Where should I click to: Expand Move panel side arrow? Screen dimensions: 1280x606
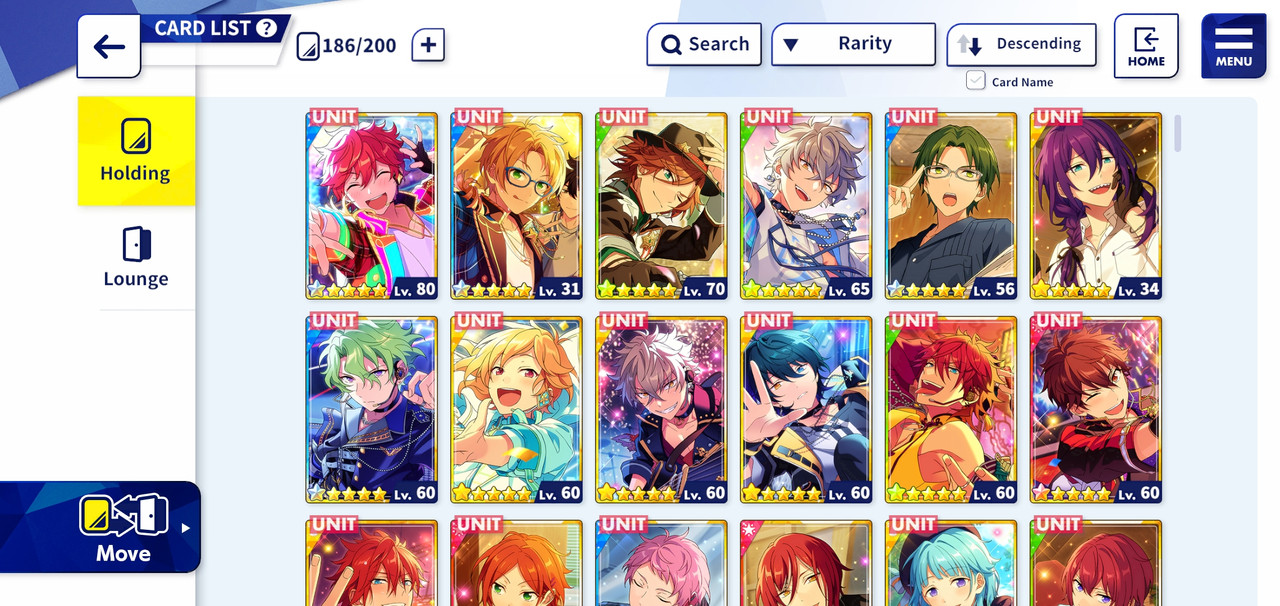[185, 528]
